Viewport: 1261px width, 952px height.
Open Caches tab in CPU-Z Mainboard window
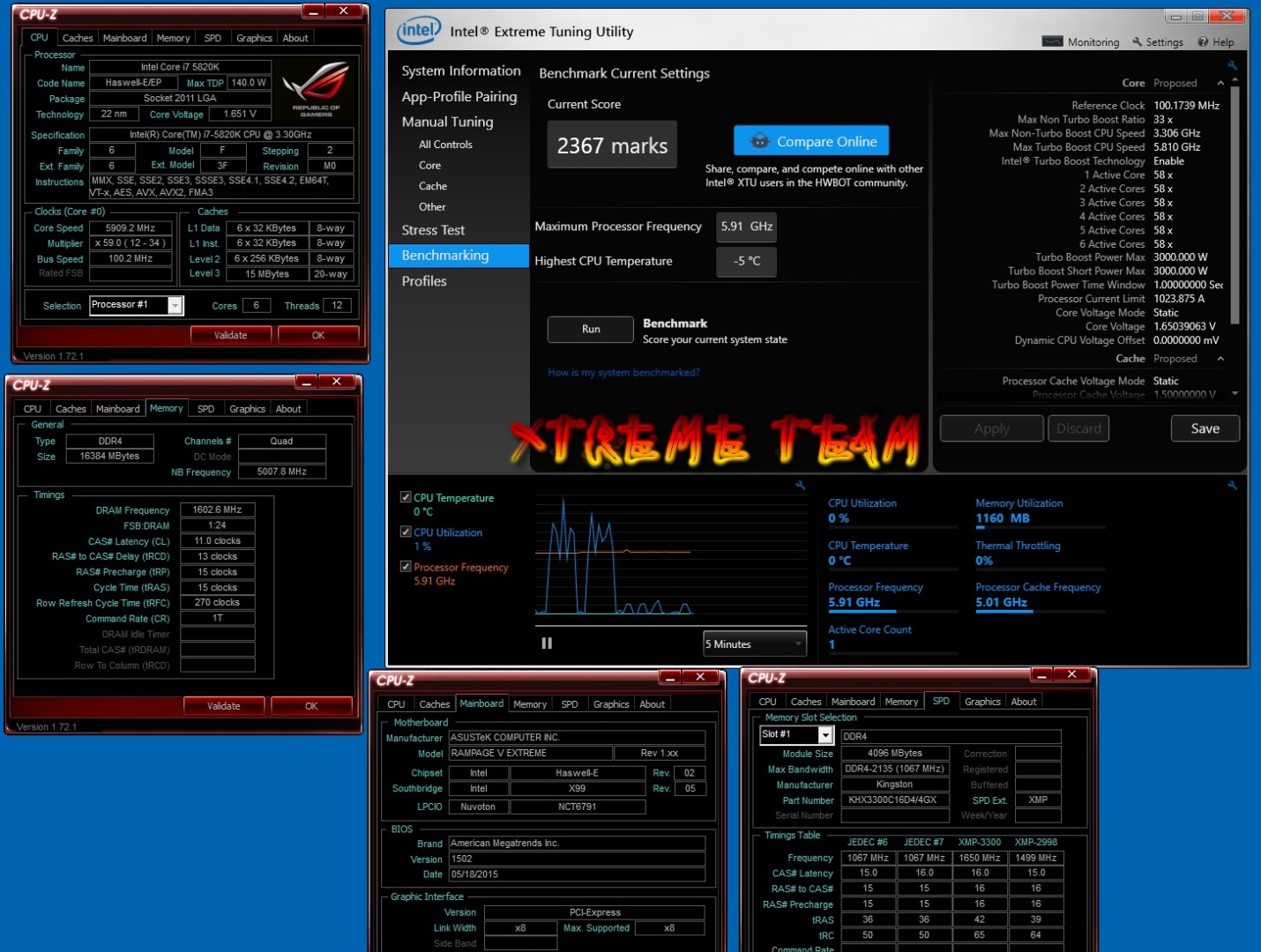pos(434,704)
